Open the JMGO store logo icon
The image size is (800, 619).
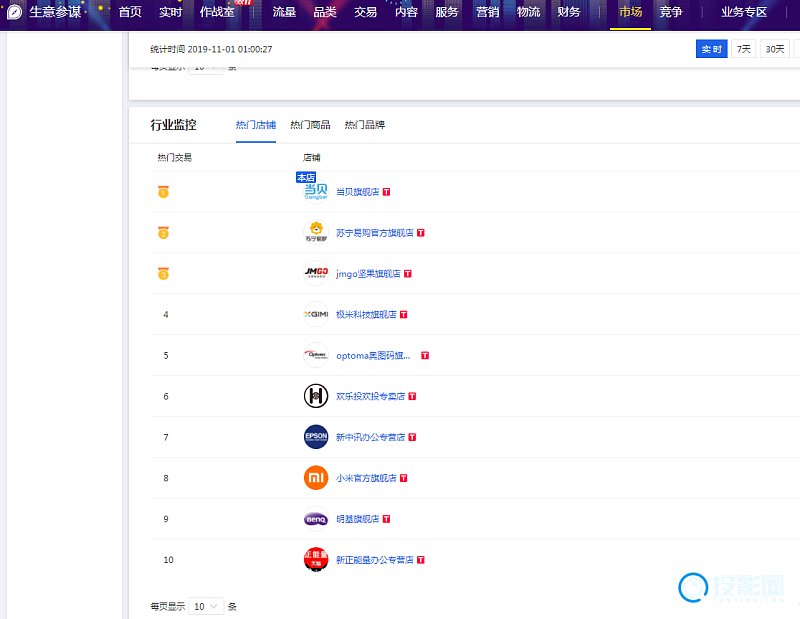coord(316,274)
